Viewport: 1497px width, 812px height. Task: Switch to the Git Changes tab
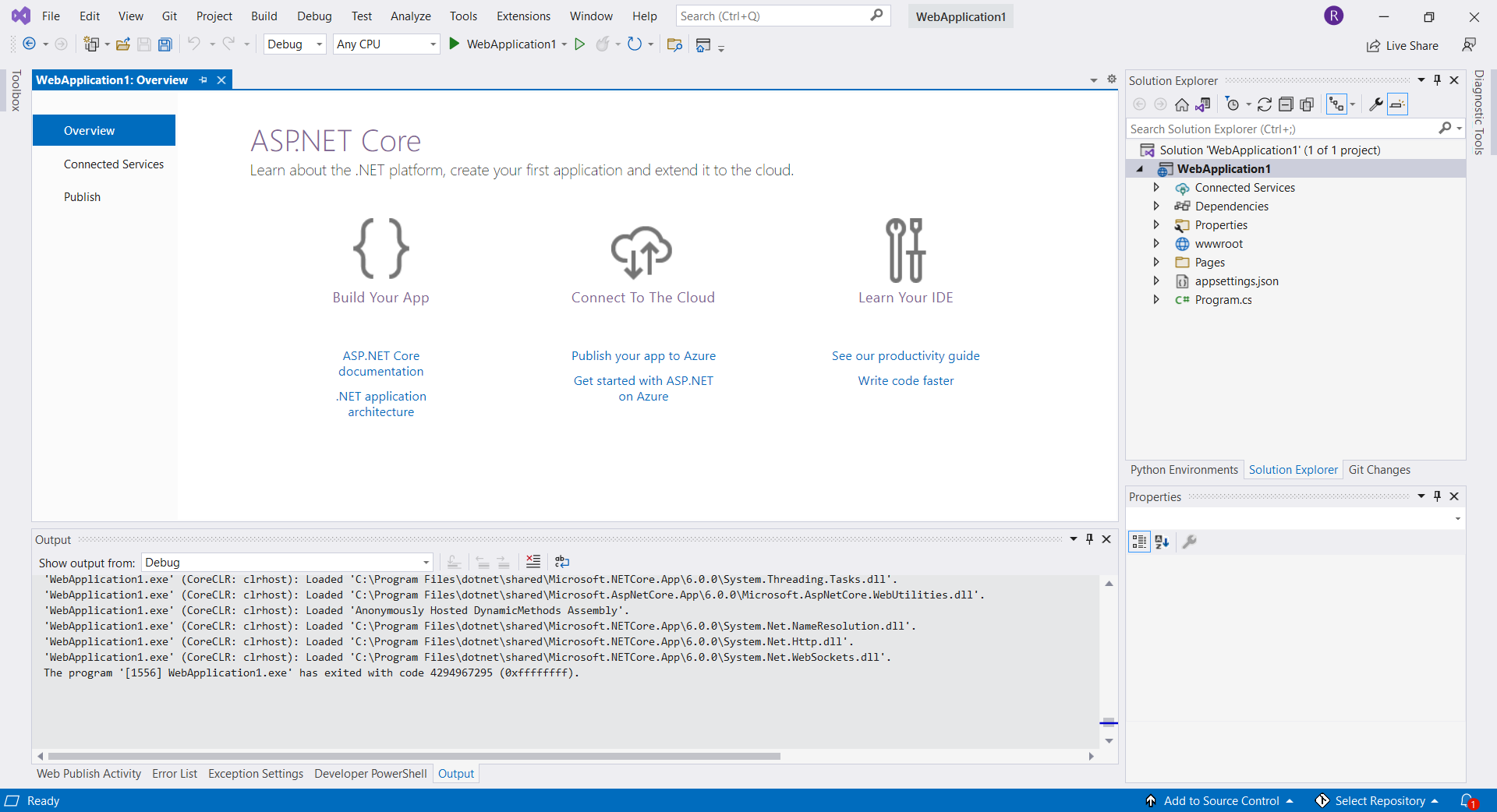pyautogui.click(x=1379, y=470)
